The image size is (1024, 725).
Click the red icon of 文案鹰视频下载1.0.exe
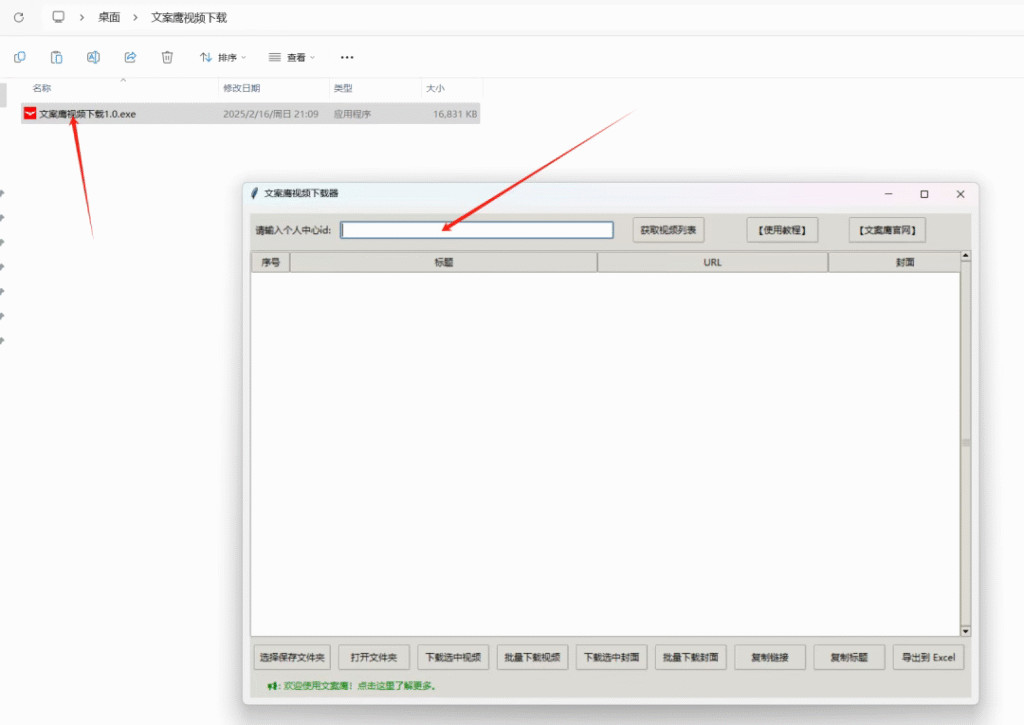click(x=30, y=114)
